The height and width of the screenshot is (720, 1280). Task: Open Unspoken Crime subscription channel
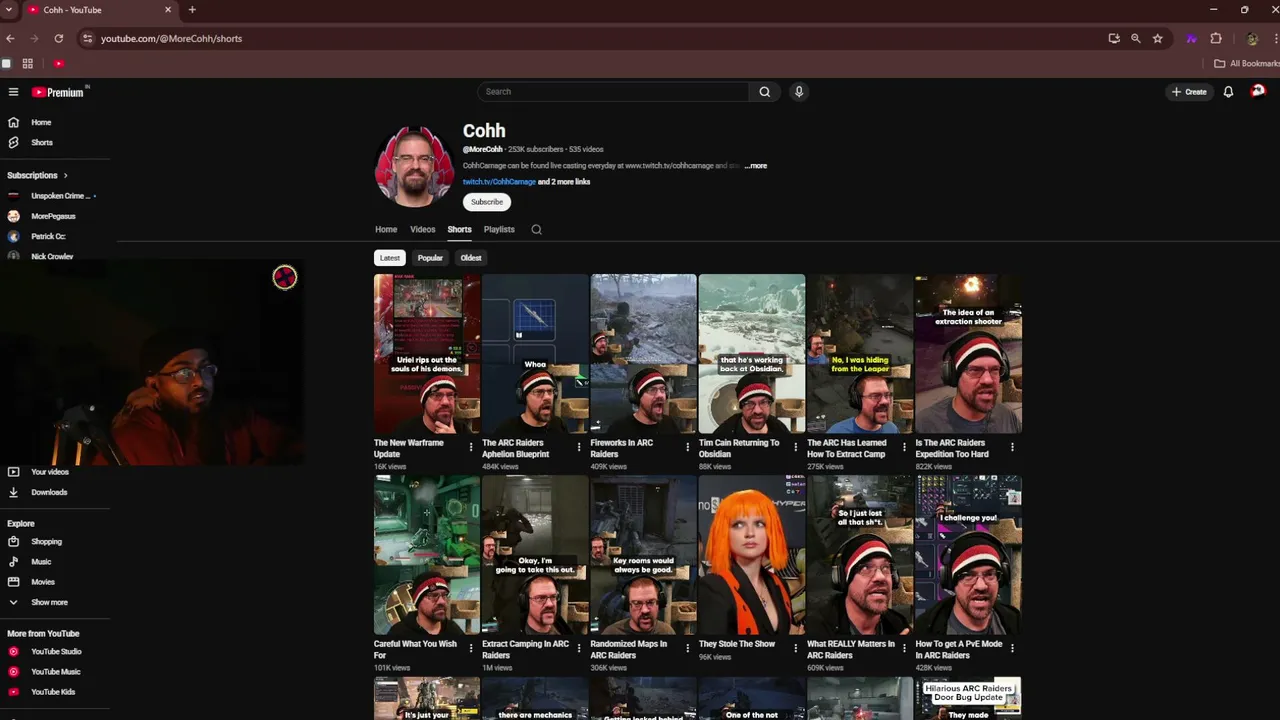tap(60, 196)
